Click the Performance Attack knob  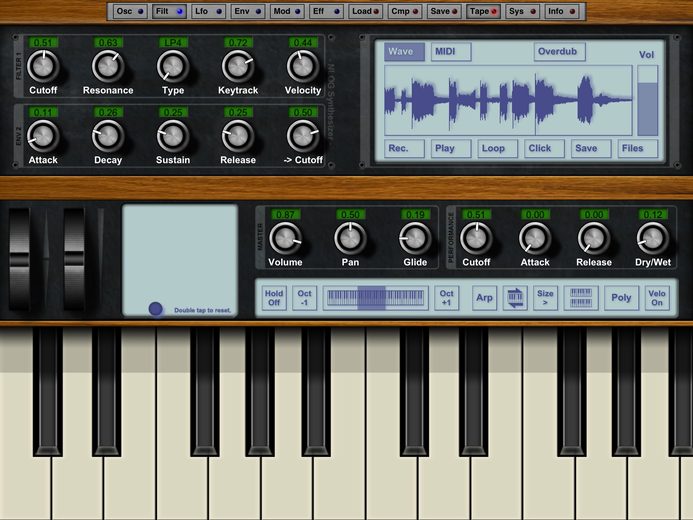click(x=535, y=239)
